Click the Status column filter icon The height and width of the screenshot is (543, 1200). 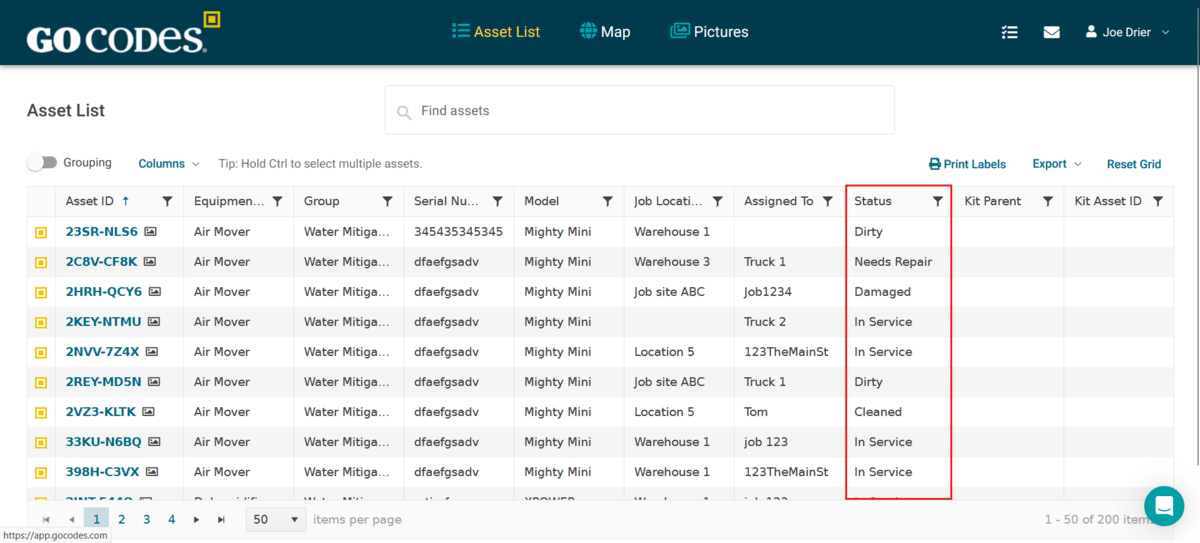(x=937, y=201)
